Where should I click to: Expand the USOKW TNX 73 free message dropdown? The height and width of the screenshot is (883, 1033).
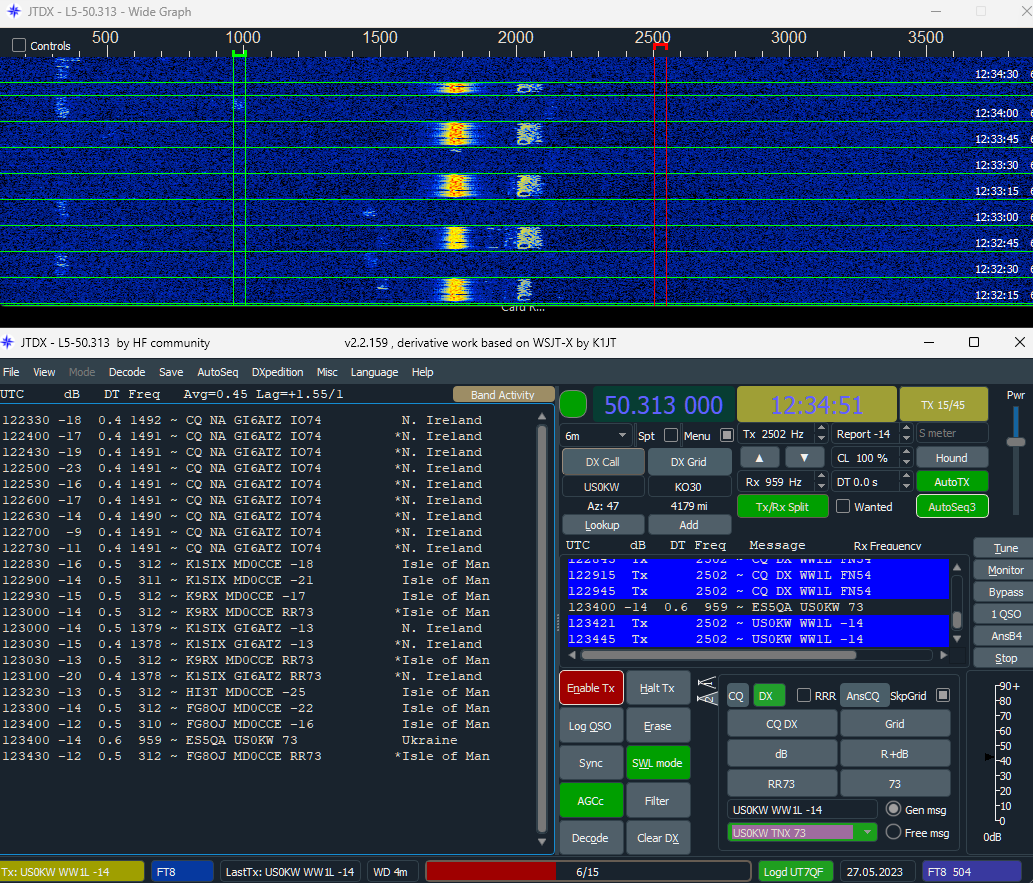tap(867, 832)
